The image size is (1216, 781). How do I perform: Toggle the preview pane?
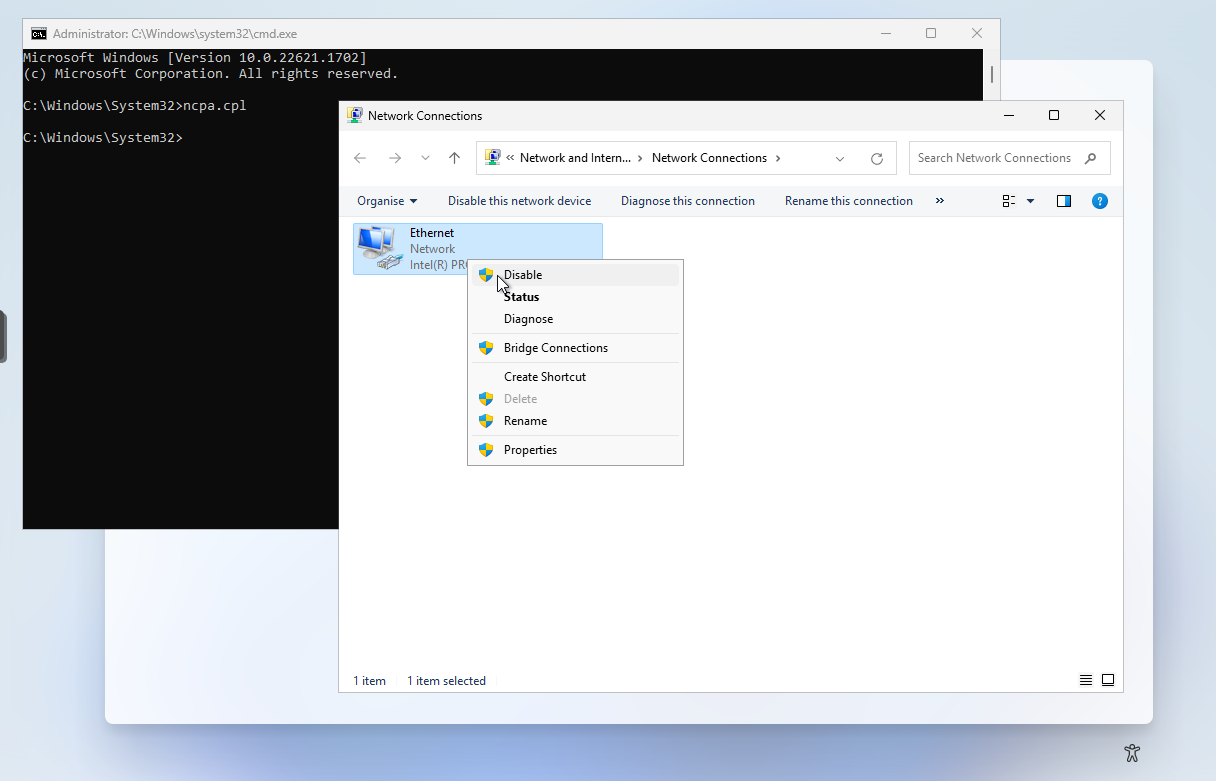(x=1064, y=201)
